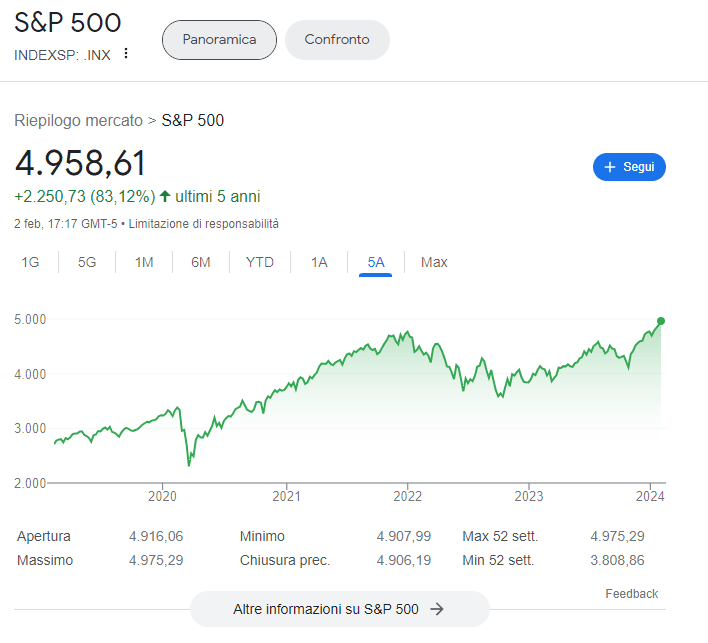Show the 1M chart range
The image size is (708, 643).
pos(144,262)
